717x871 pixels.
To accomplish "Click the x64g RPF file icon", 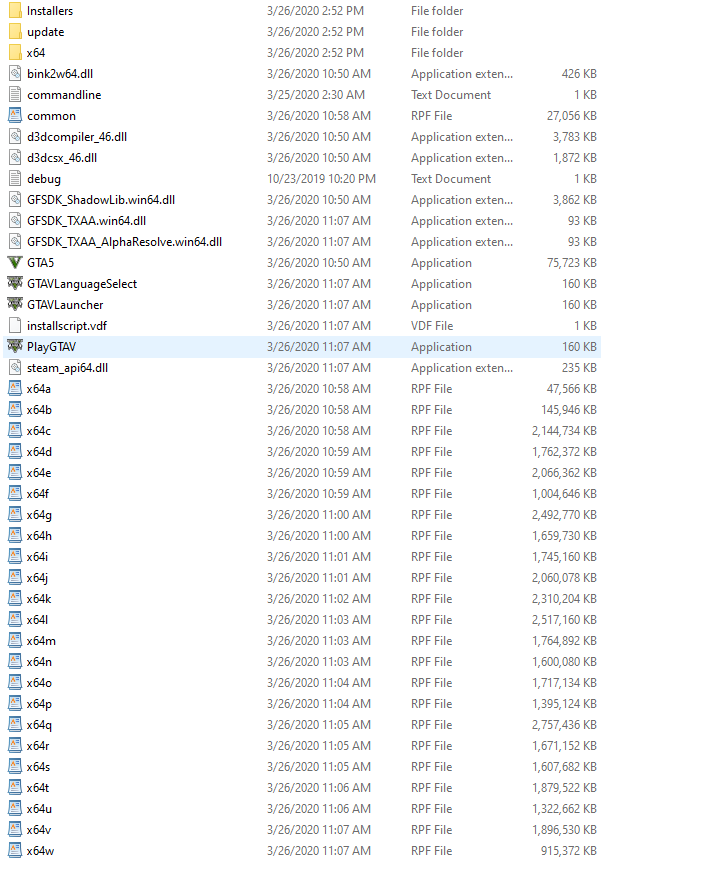I will pos(16,514).
